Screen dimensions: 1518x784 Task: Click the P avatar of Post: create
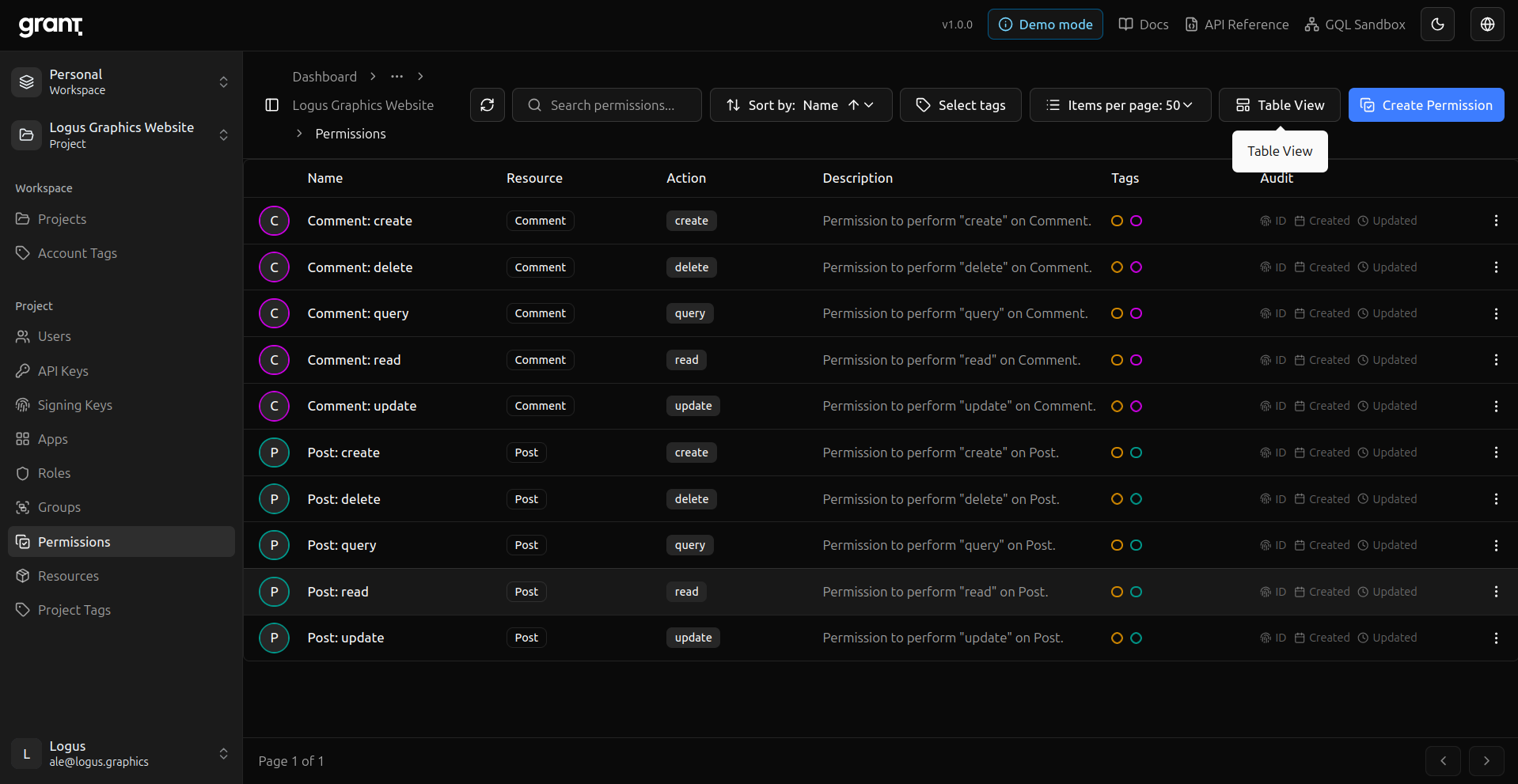coord(274,453)
